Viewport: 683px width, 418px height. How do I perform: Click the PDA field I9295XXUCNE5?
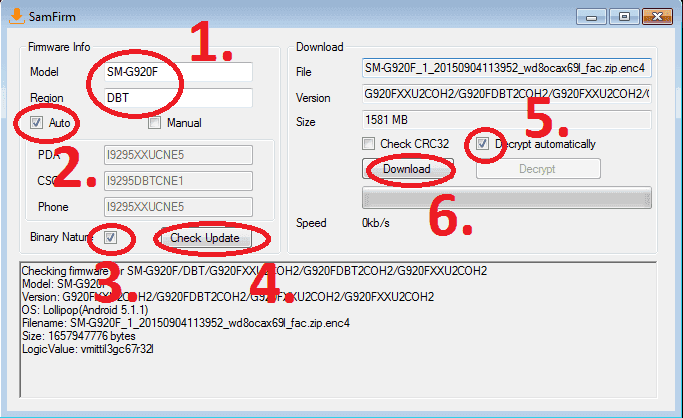[178, 155]
